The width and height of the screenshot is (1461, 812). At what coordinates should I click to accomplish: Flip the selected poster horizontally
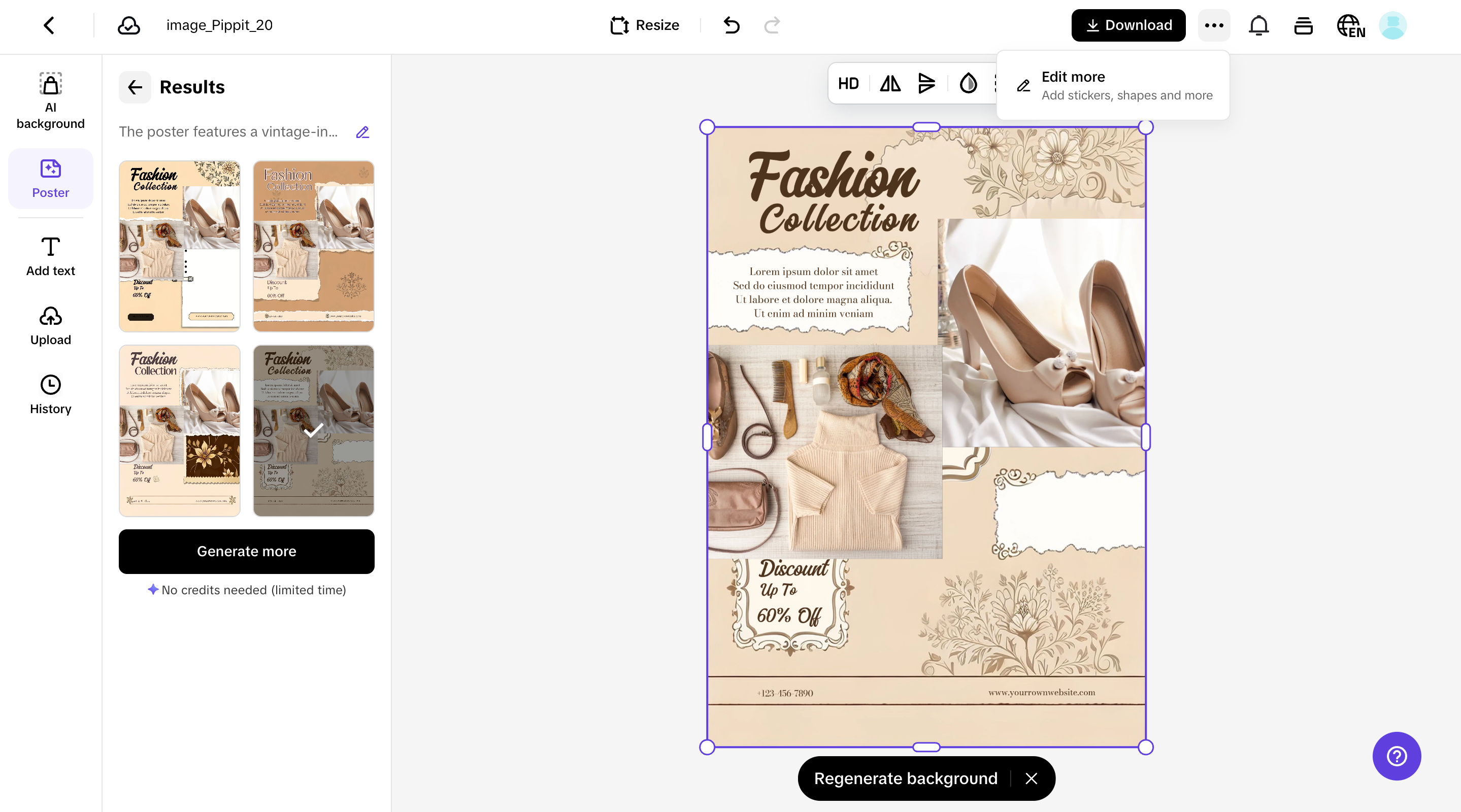[x=889, y=83]
